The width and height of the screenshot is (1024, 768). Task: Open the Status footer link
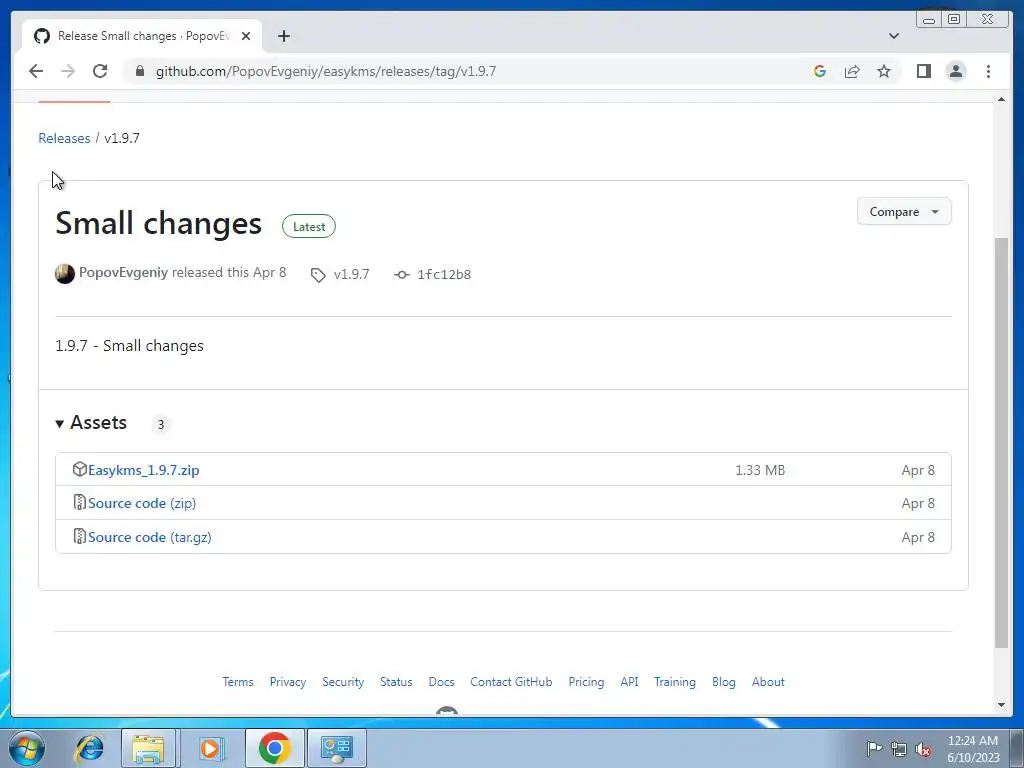[396, 682]
